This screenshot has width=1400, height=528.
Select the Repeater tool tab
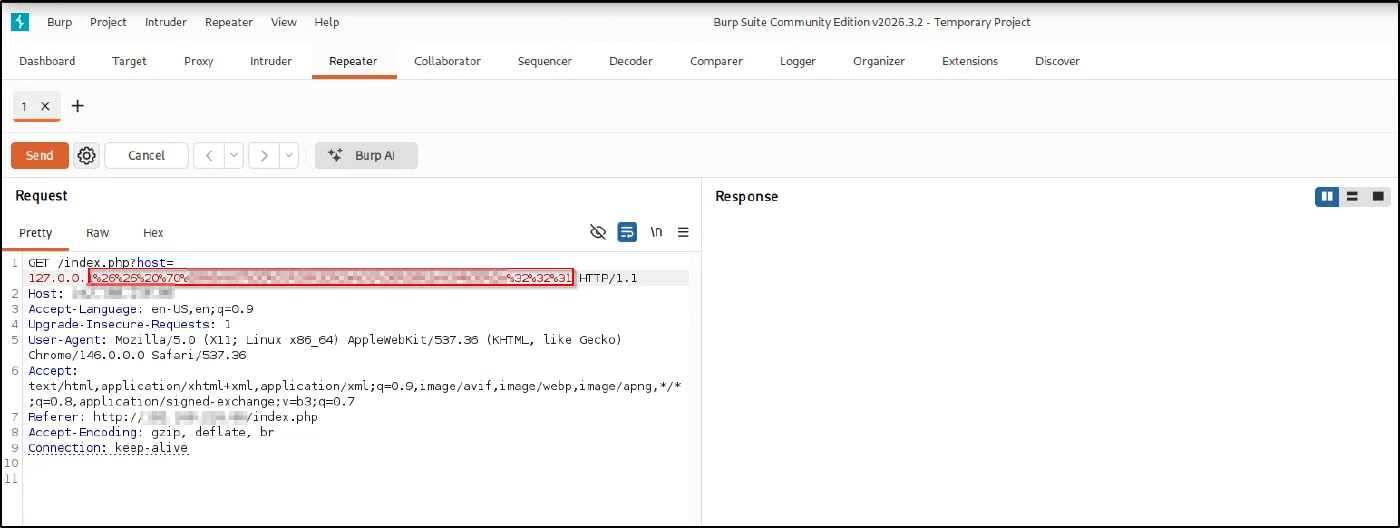coord(353,61)
